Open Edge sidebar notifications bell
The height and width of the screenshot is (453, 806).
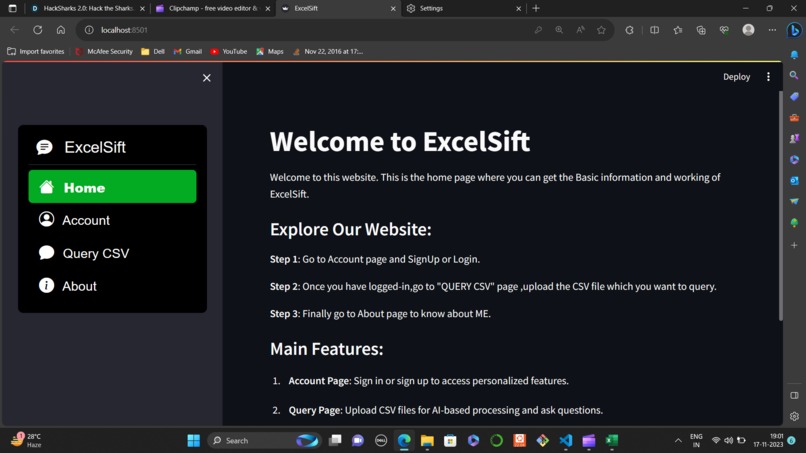point(794,55)
